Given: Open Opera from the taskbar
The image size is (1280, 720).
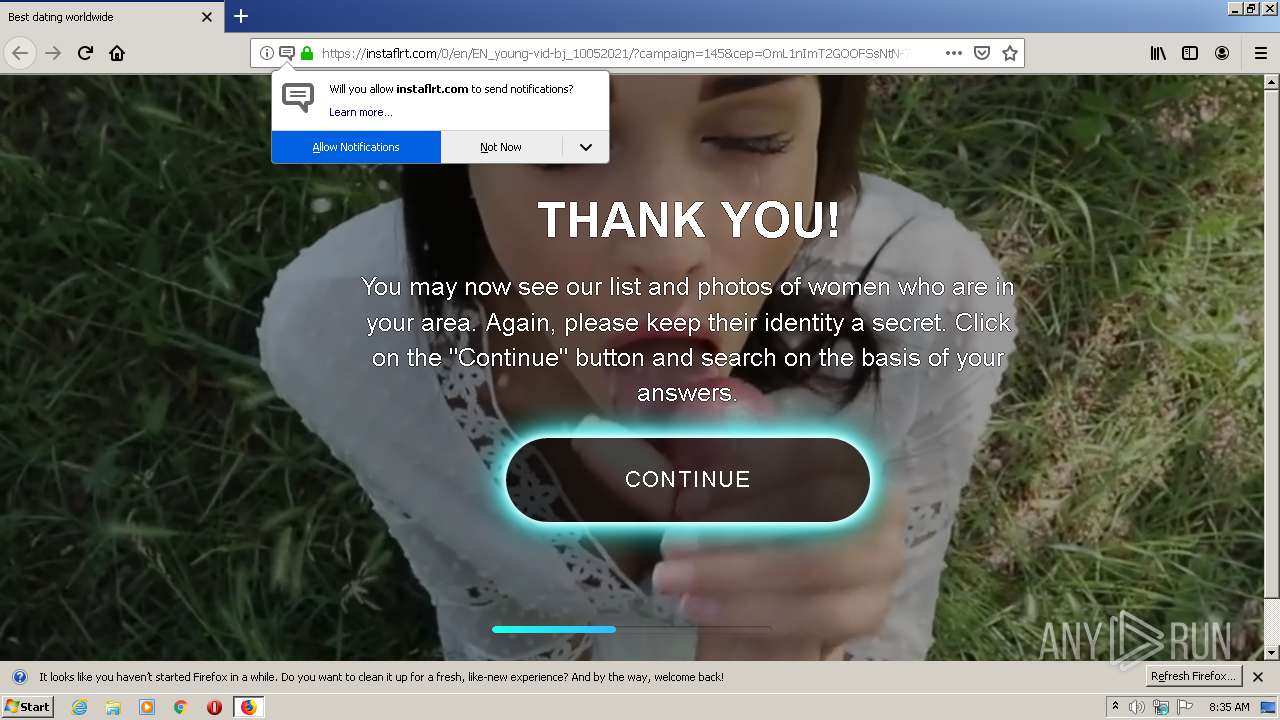Looking at the screenshot, I should [214, 707].
